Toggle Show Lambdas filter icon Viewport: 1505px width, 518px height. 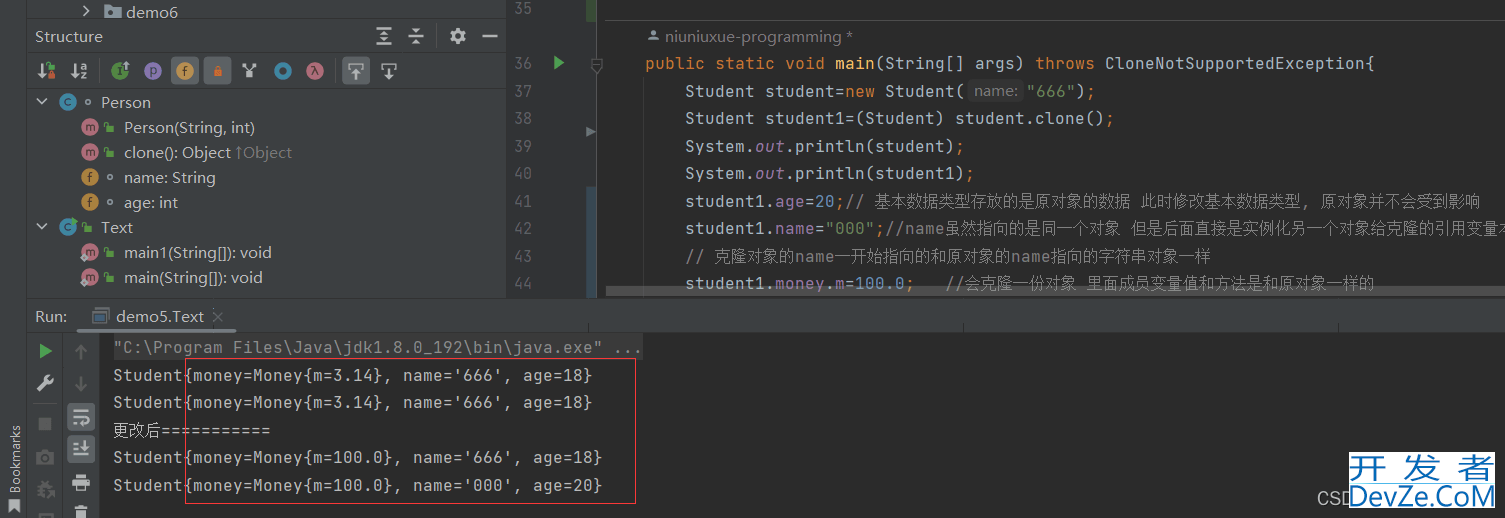pyautogui.click(x=314, y=71)
